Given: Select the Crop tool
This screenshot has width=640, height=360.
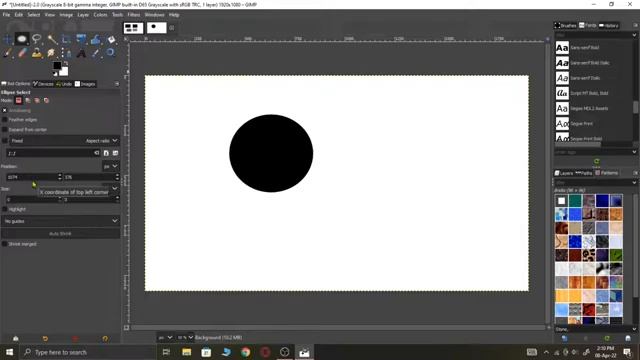Looking at the screenshot, I should (x=67, y=39).
